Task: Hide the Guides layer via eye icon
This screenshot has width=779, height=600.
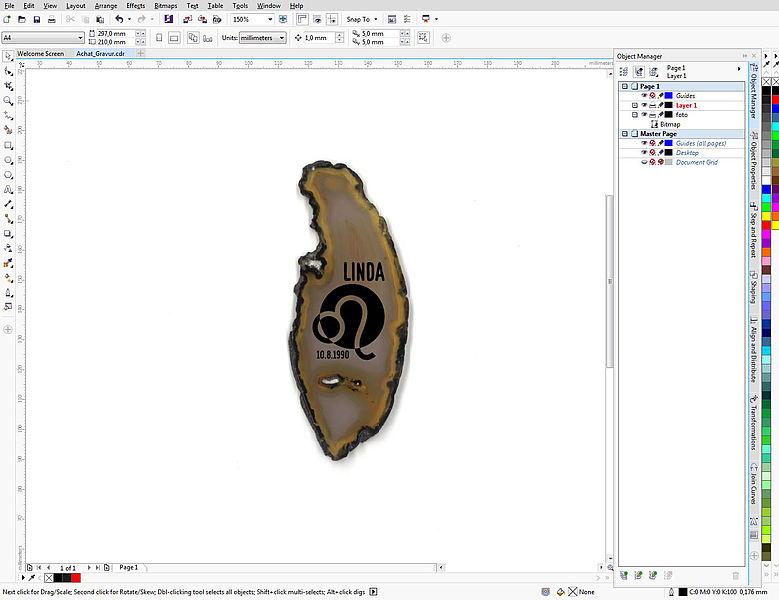Action: 644,95
